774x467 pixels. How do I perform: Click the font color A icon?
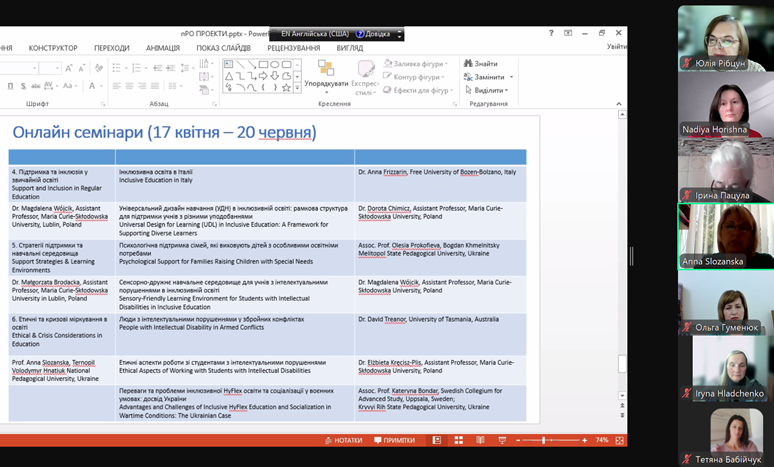pos(92,86)
